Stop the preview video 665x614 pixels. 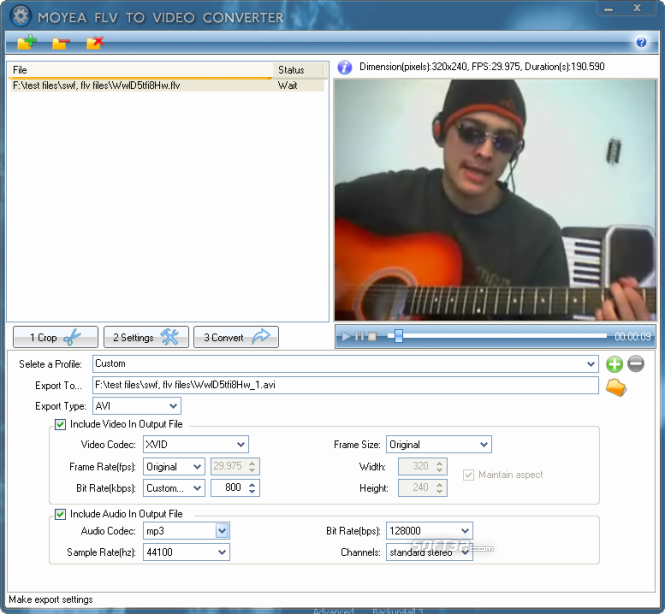(x=372, y=337)
